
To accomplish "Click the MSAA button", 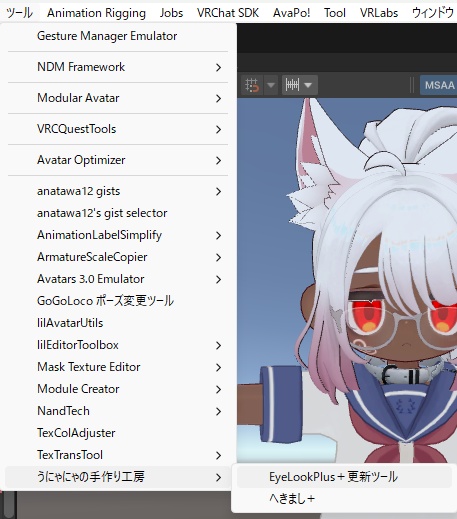I will [x=438, y=85].
